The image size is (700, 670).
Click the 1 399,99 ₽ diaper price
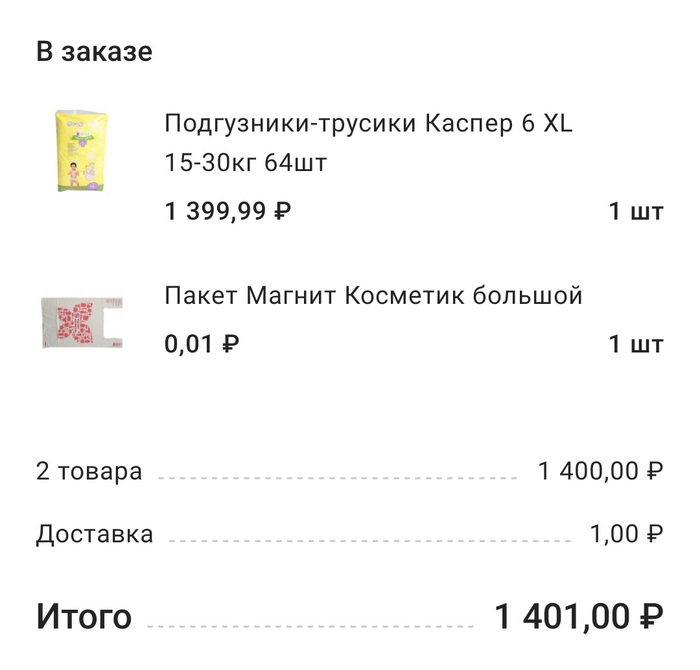[228, 211]
